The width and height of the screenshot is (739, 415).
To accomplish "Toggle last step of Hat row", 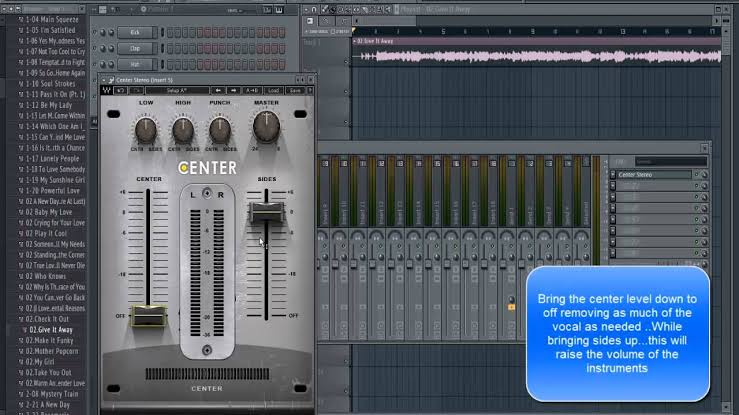I will (282, 64).
